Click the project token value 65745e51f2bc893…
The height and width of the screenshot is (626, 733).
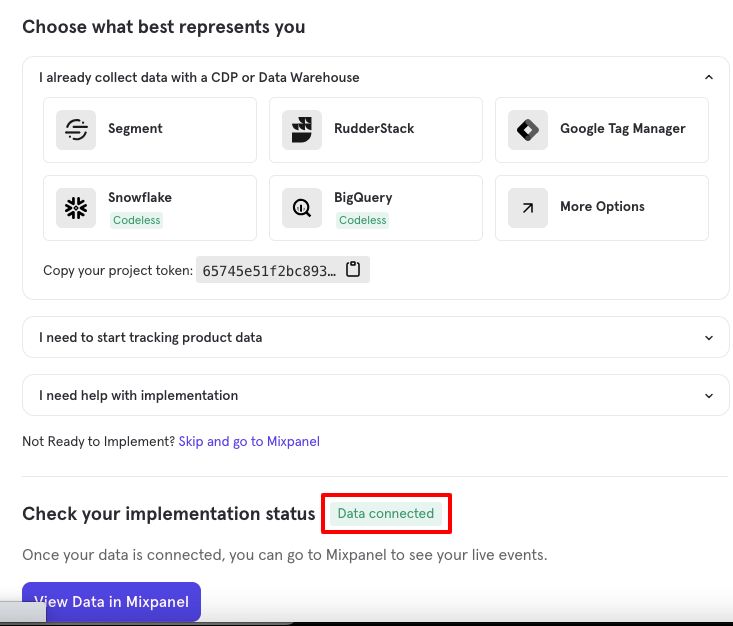[x=269, y=270]
